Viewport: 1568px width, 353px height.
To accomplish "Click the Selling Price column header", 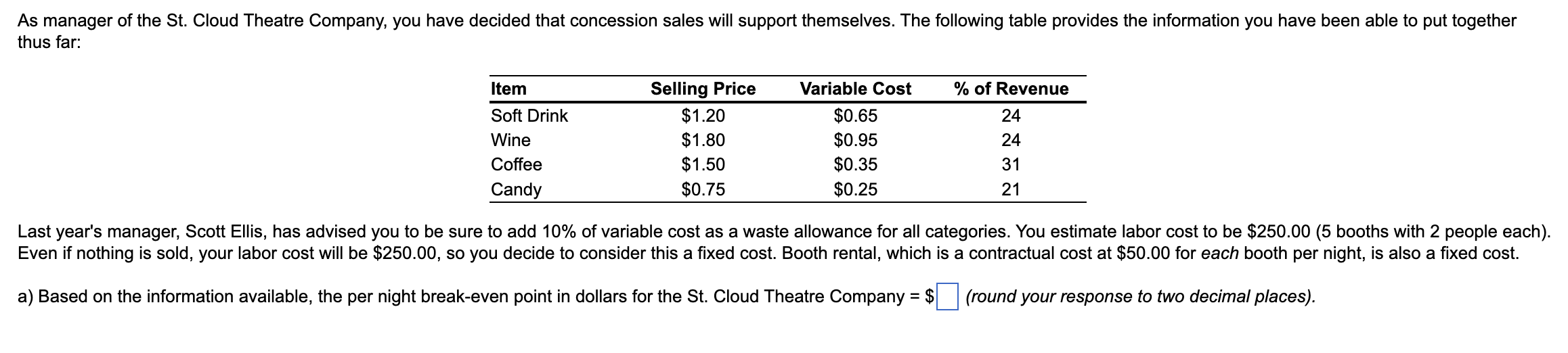I will (x=703, y=89).
